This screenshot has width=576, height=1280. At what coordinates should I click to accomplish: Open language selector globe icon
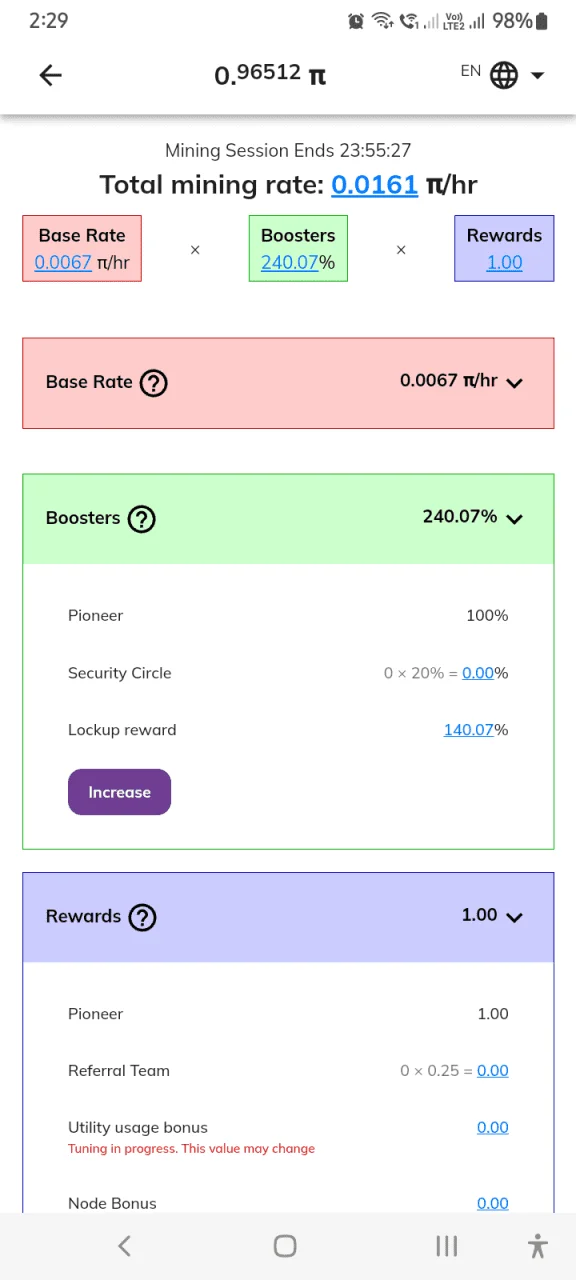click(x=504, y=75)
